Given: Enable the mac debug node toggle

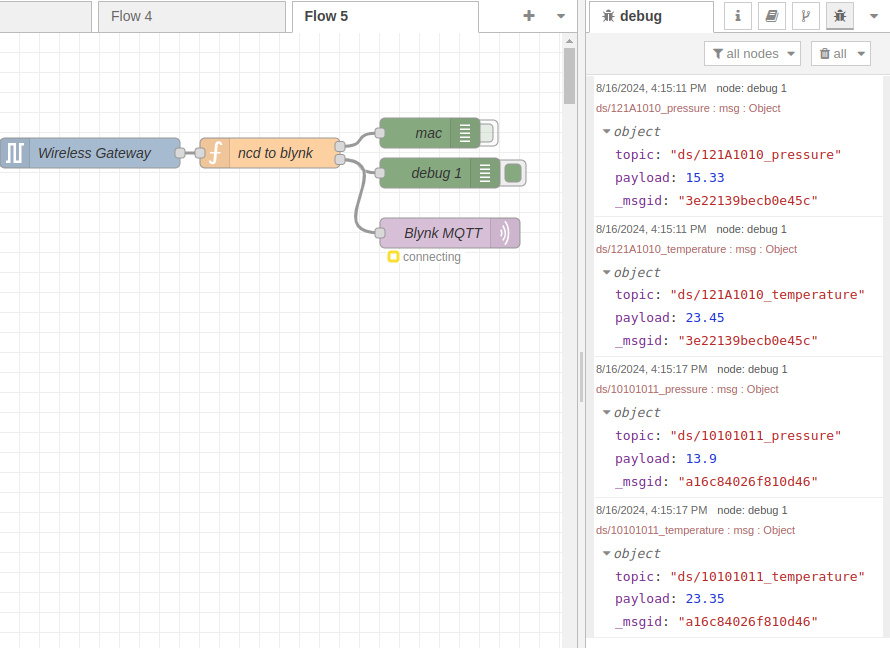Looking at the screenshot, I should (x=487, y=133).
